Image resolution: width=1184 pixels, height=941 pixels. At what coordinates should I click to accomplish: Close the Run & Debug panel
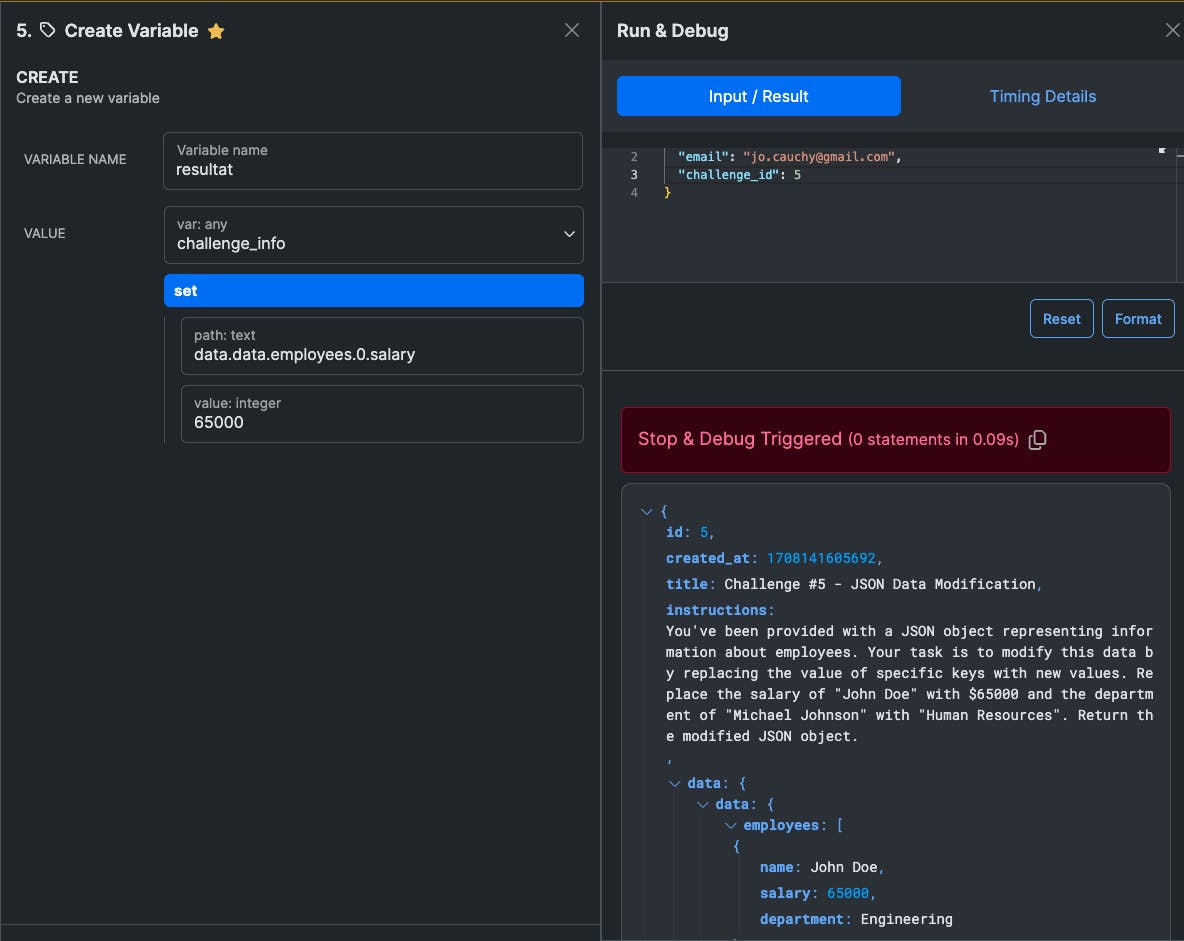pyautogui.click(x=1172, y=30)
